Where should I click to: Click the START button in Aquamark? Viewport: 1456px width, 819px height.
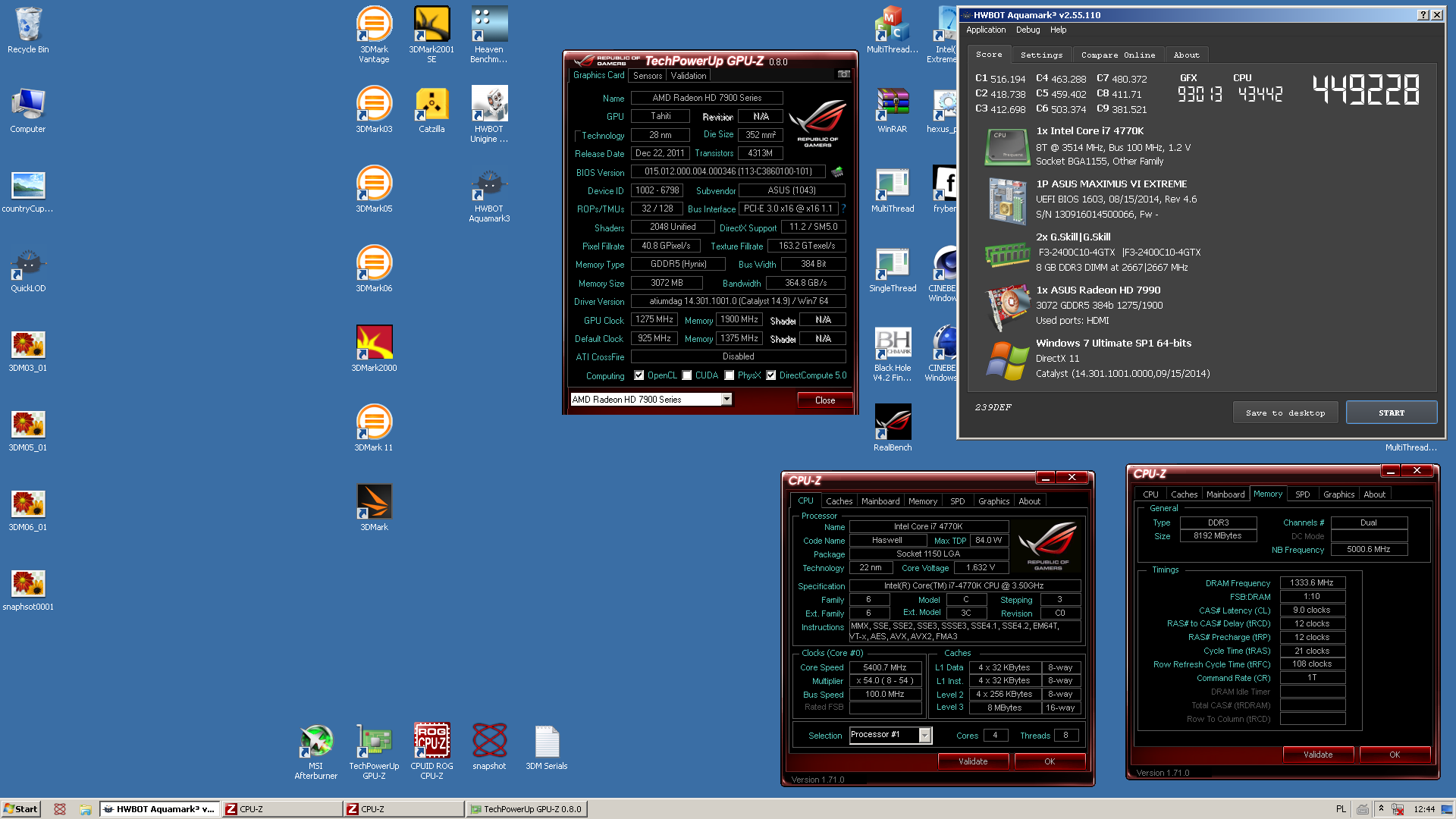(1392, 413)
